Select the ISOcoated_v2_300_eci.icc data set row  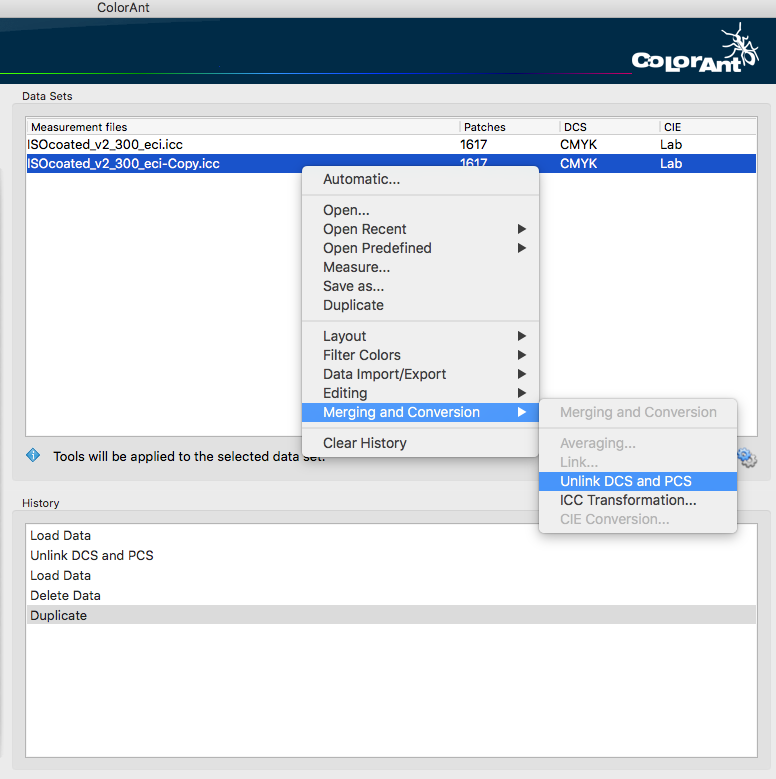391,145
